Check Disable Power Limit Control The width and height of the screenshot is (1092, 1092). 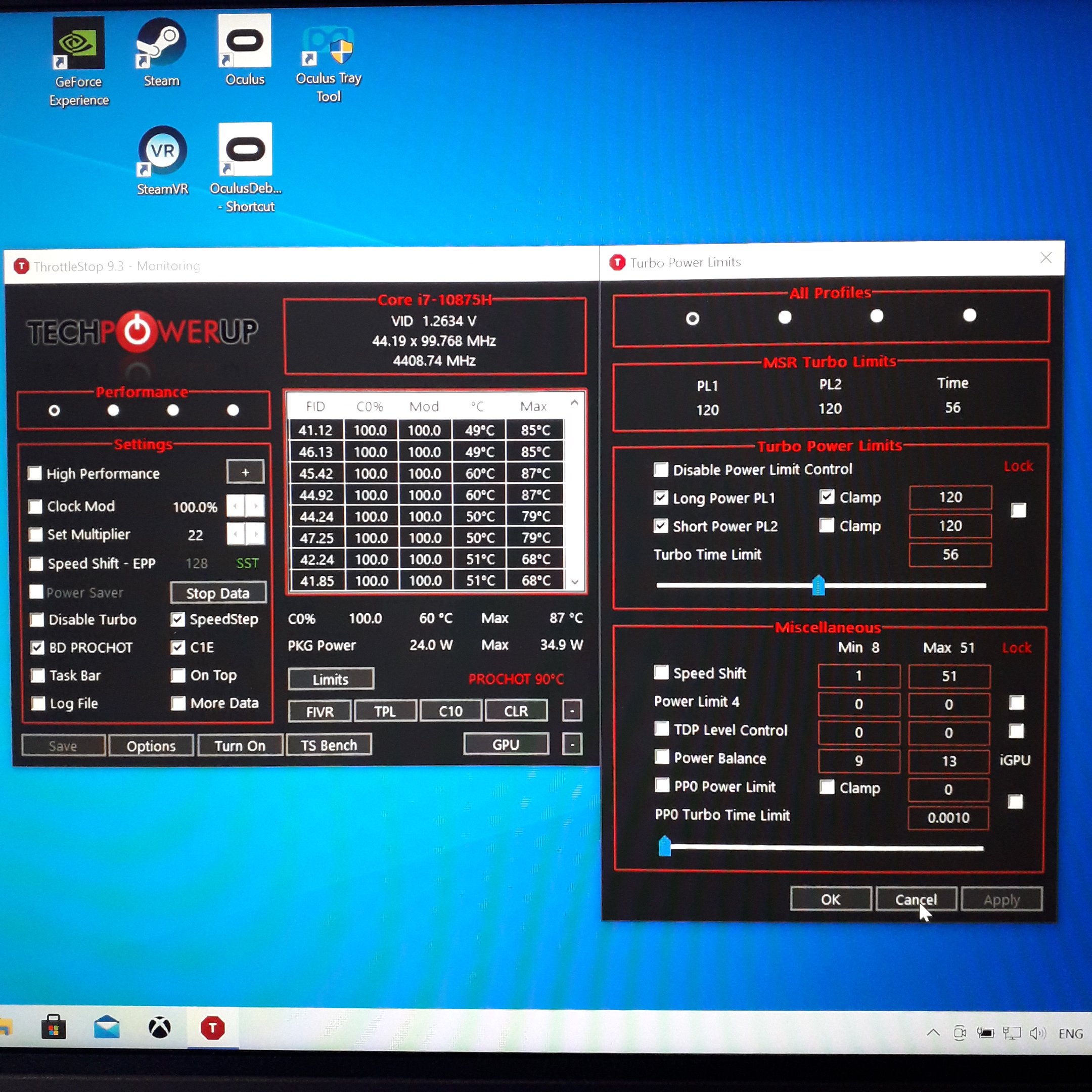click(x=661, y=469)
